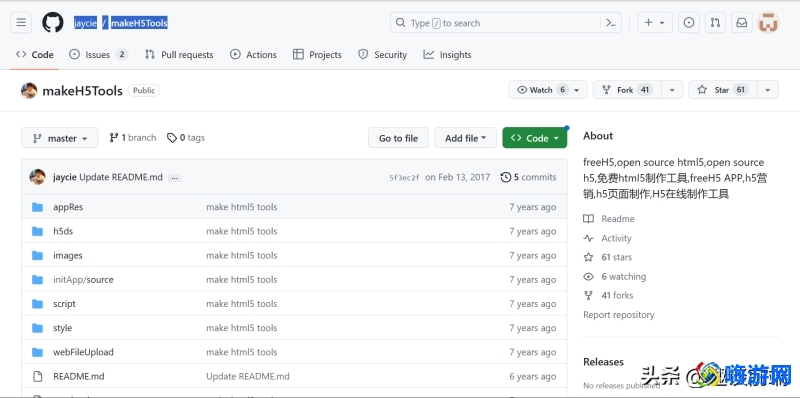Open the pull requests icon in header
Viewport: 800px width, 398px height.
click(x=715, y=22)
